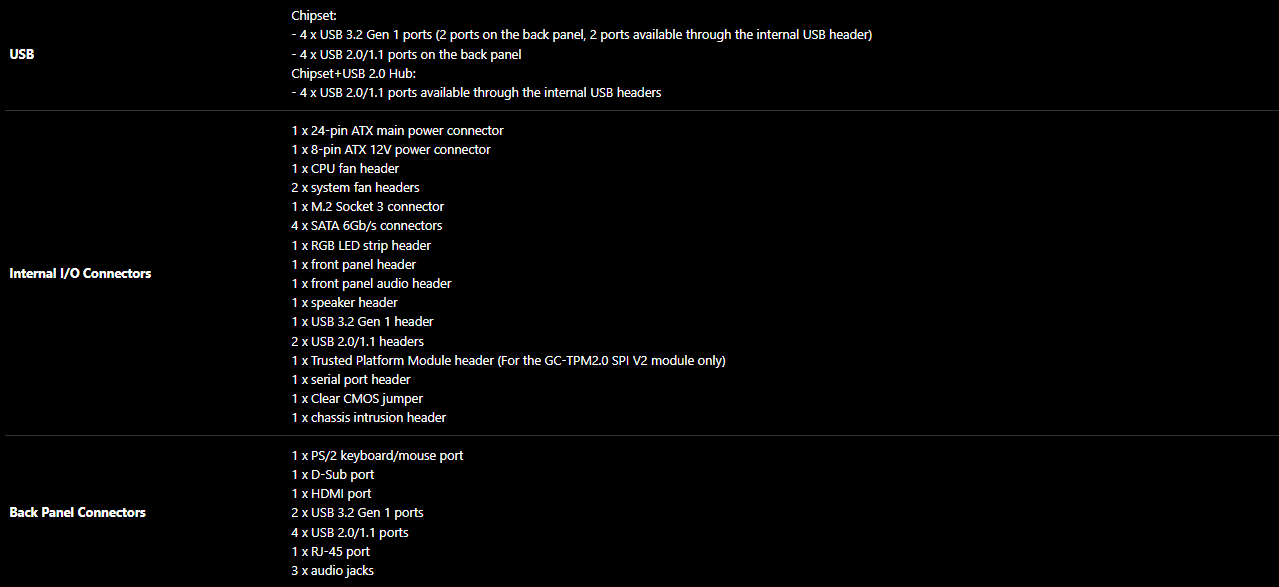Click the HDMI port entry
1279x587 pixels.
tap(331, 494)
